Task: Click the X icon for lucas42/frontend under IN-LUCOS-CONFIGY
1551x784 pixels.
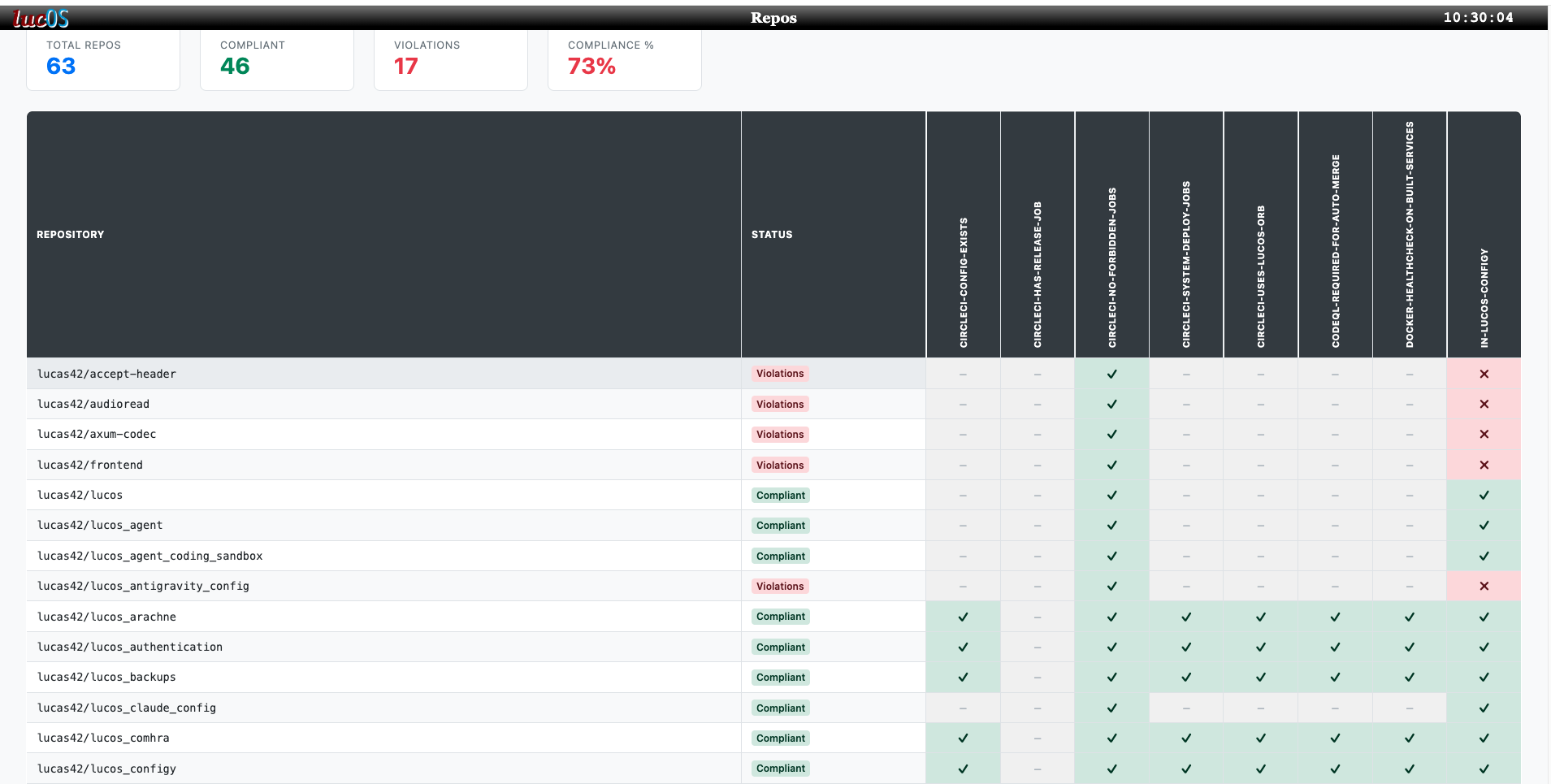Action: (1484, 465)
